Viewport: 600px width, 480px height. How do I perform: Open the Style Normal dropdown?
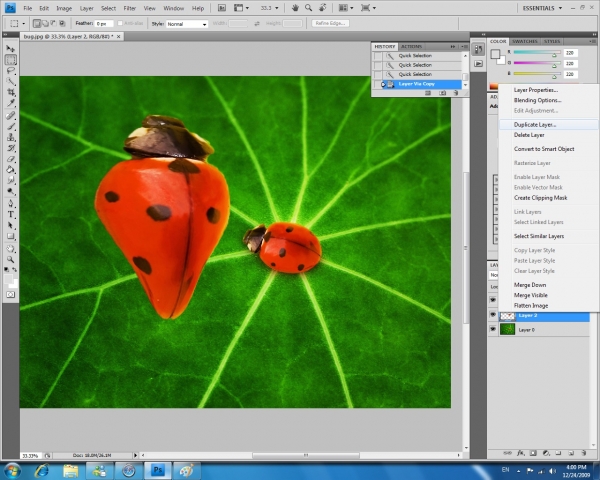[x=187, y=24]
